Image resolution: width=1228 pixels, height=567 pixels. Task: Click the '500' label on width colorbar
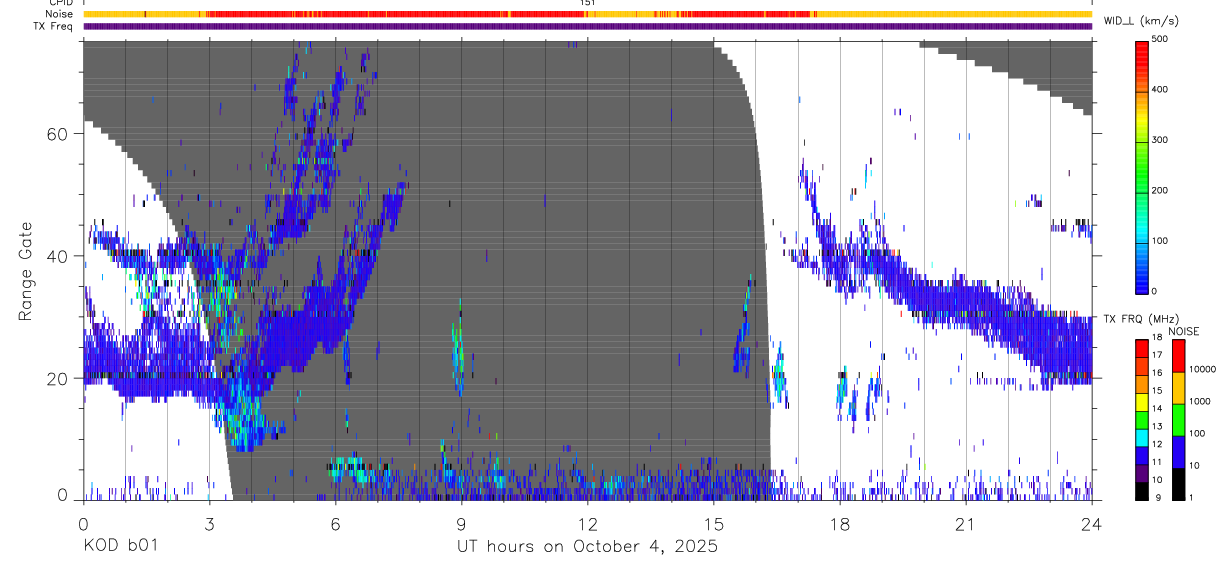pos(1162,39)
